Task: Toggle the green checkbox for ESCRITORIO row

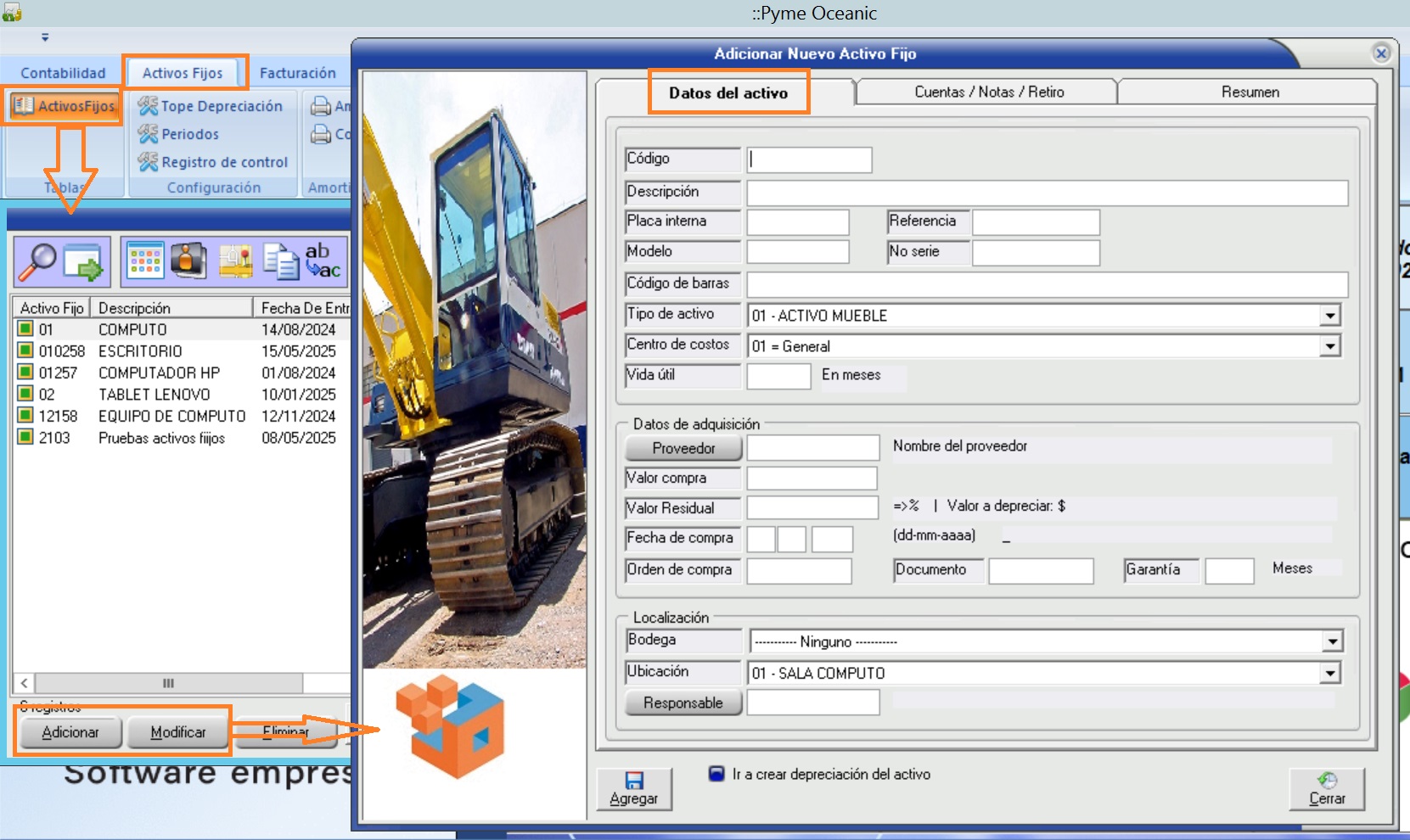Action: pos(26,350)
